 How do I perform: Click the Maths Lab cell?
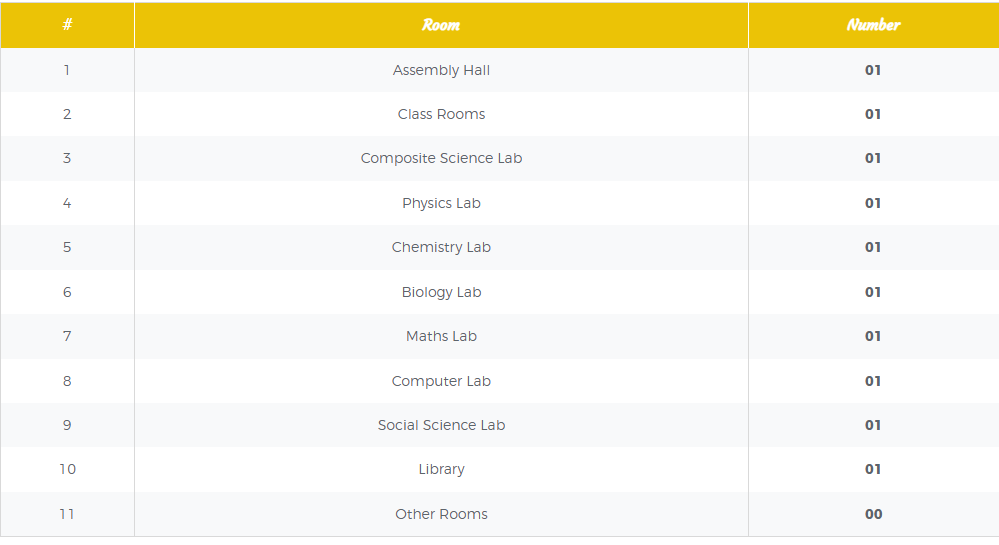(441, 336)
